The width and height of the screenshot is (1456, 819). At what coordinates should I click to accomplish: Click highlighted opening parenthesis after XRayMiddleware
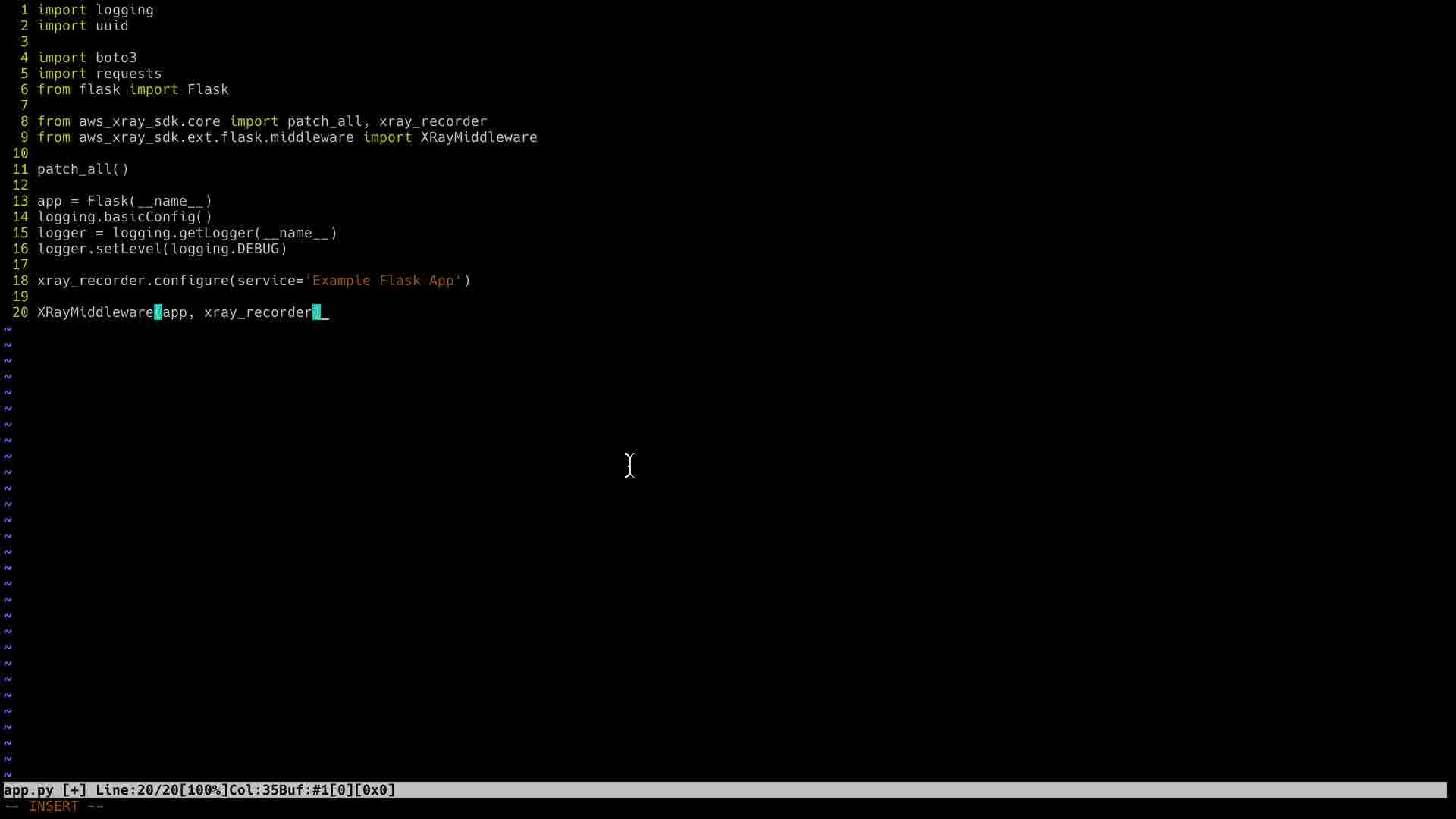click(x=158, y=312)
